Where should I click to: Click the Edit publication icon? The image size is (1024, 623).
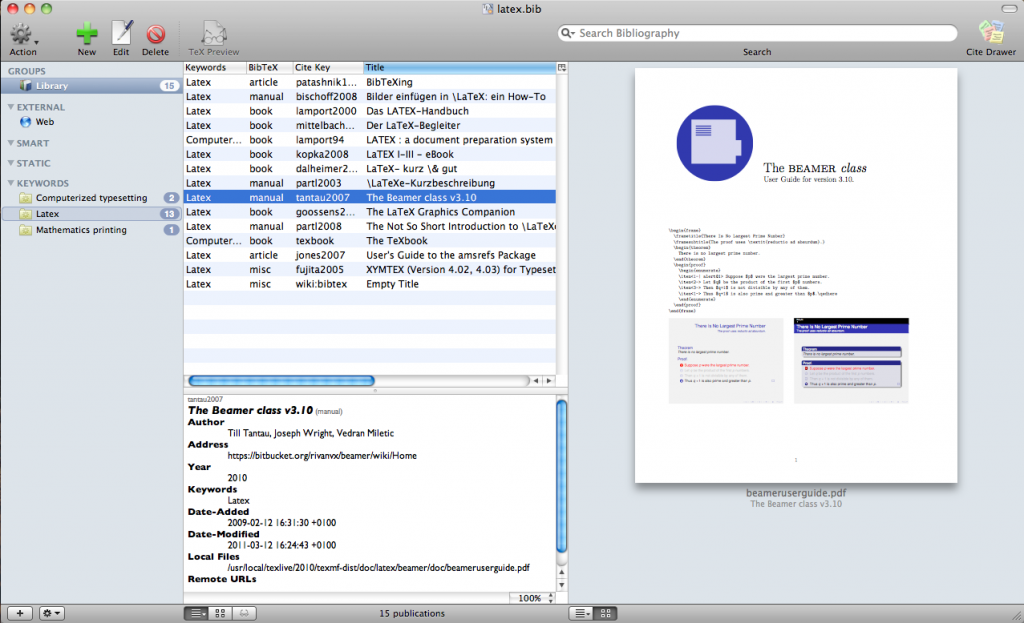point(121,35)
